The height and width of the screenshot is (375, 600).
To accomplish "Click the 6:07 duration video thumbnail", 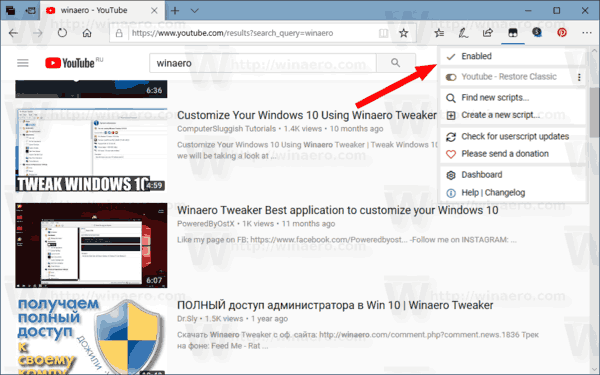I will [x=91, y=245].
